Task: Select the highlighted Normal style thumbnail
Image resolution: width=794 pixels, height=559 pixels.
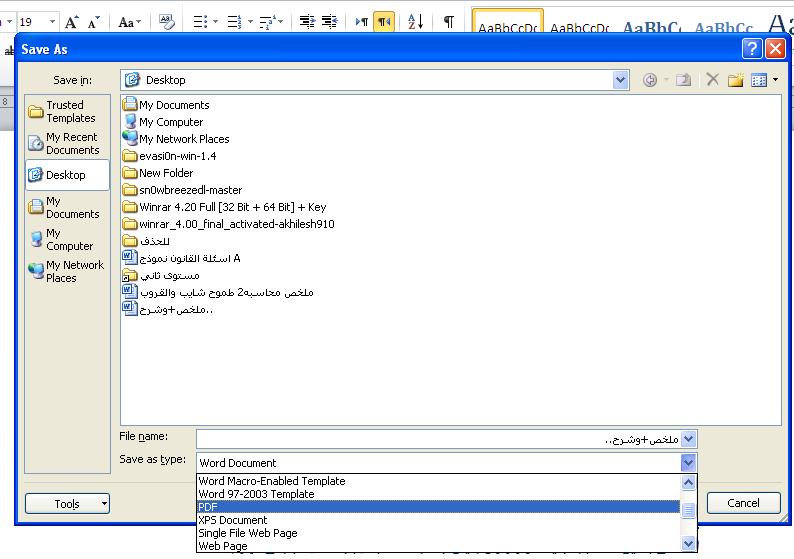Action: pos(507,21)
